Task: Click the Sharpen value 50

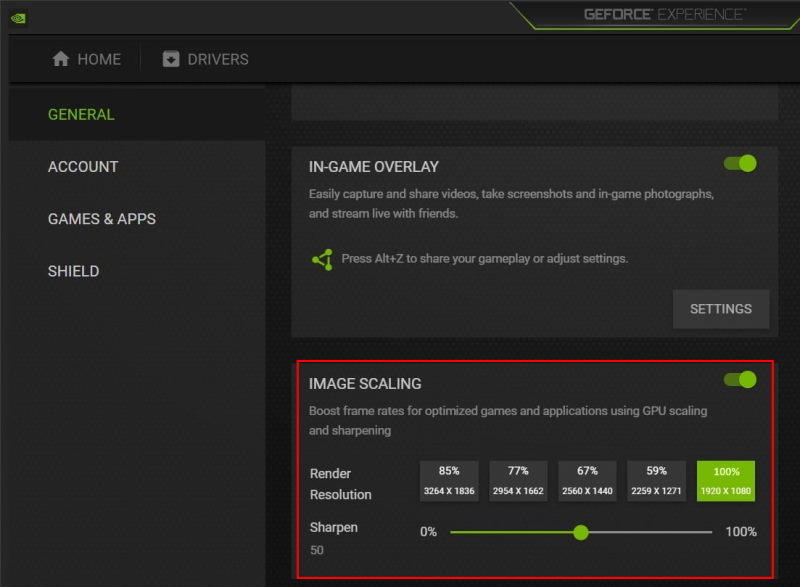Action: tap(317, 550)
